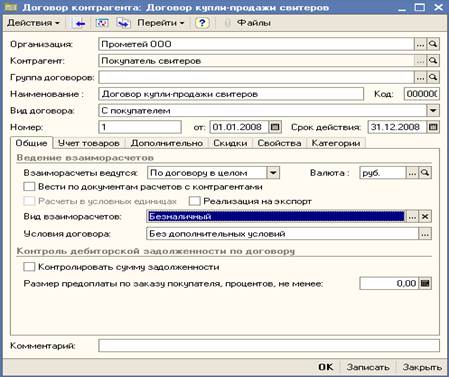Image resolution: width=449 pixels, height=377 pixels.
Task: Open the Действия menu
Action: coord(33,23)
